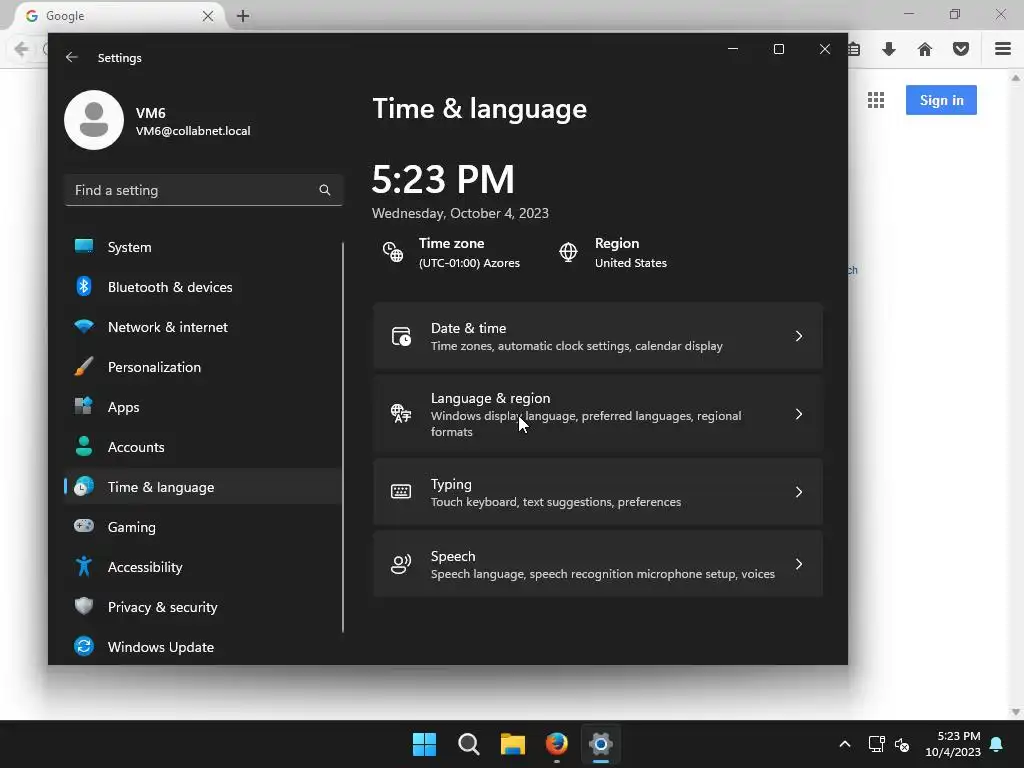
Task: Click the Time zone clock-globe icon
Action: pos(392,252)
